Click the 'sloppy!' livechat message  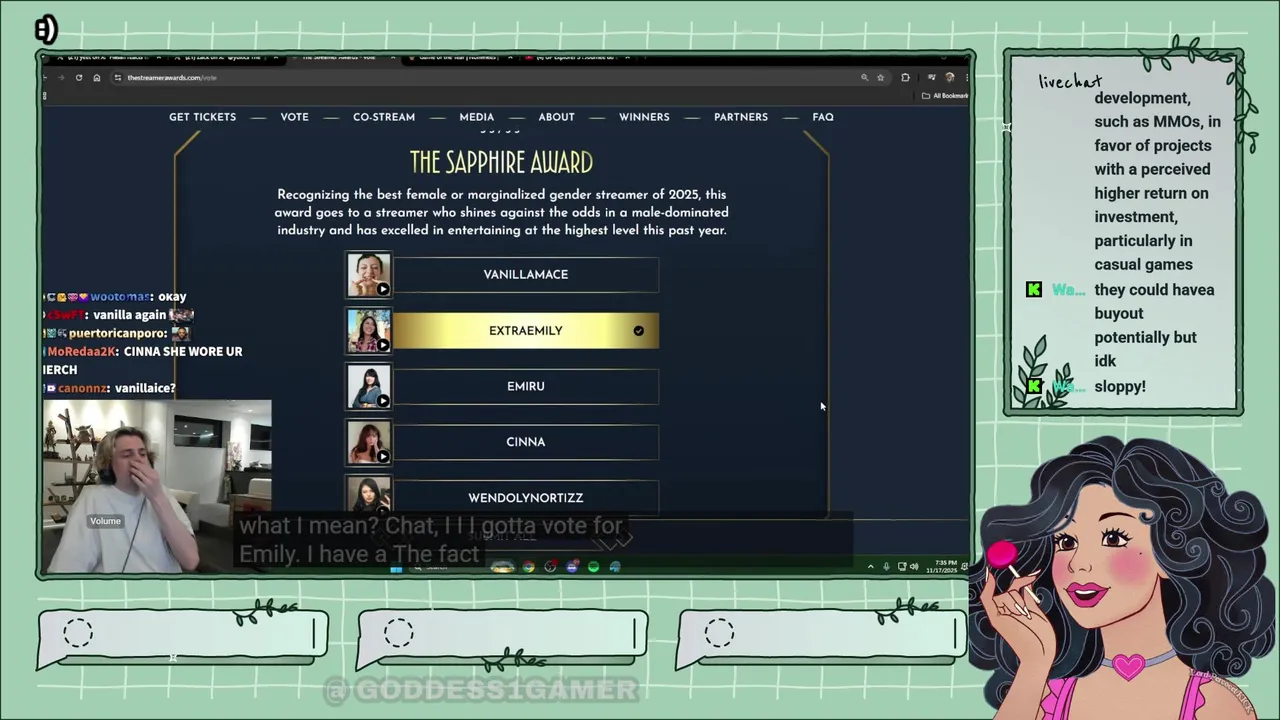pyautogui.click(x=1120, y=386)
